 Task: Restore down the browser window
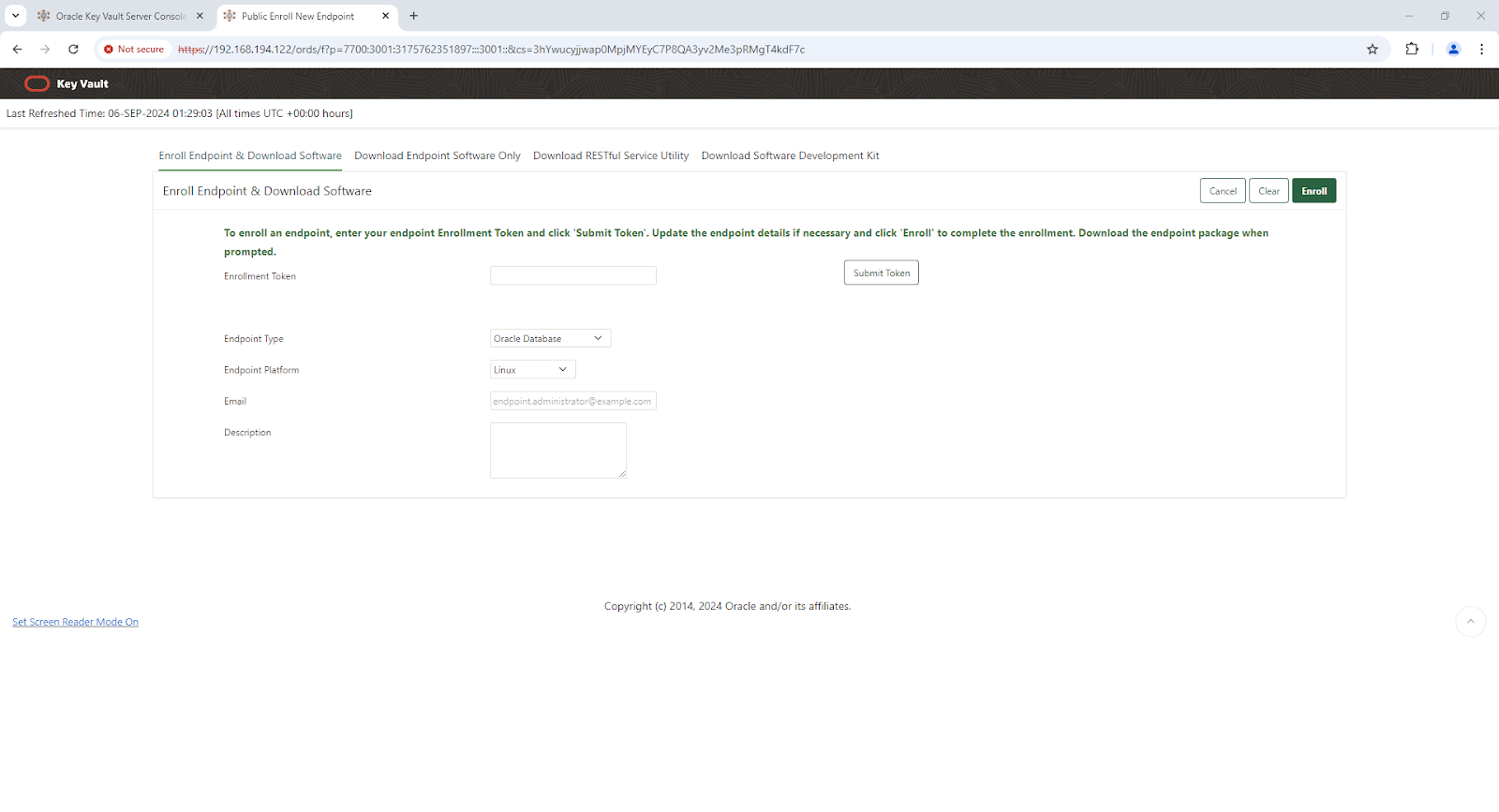pyautogui.click(x=1445, y=16)
